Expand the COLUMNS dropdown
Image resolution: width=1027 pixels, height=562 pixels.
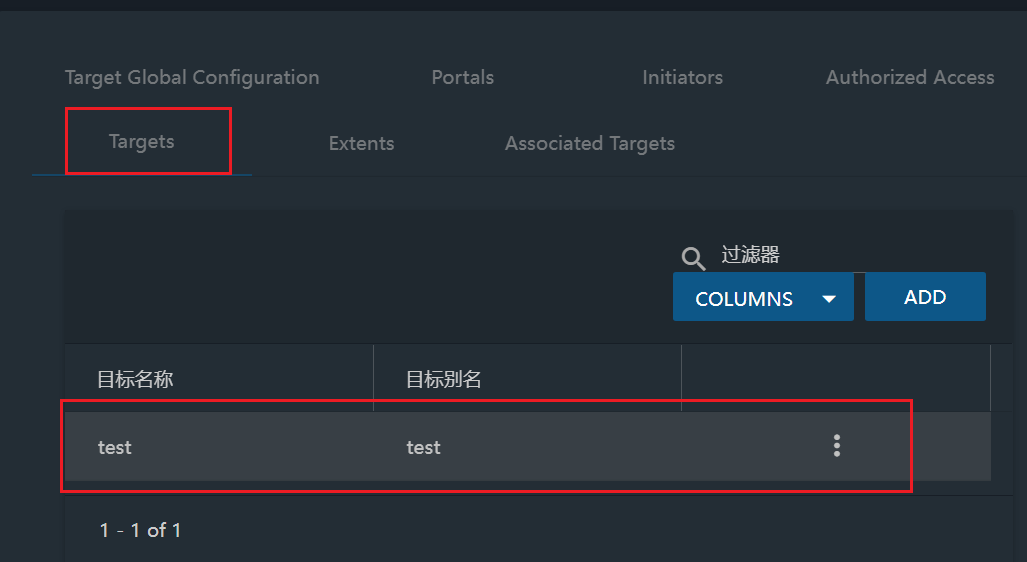click(763, 297)
